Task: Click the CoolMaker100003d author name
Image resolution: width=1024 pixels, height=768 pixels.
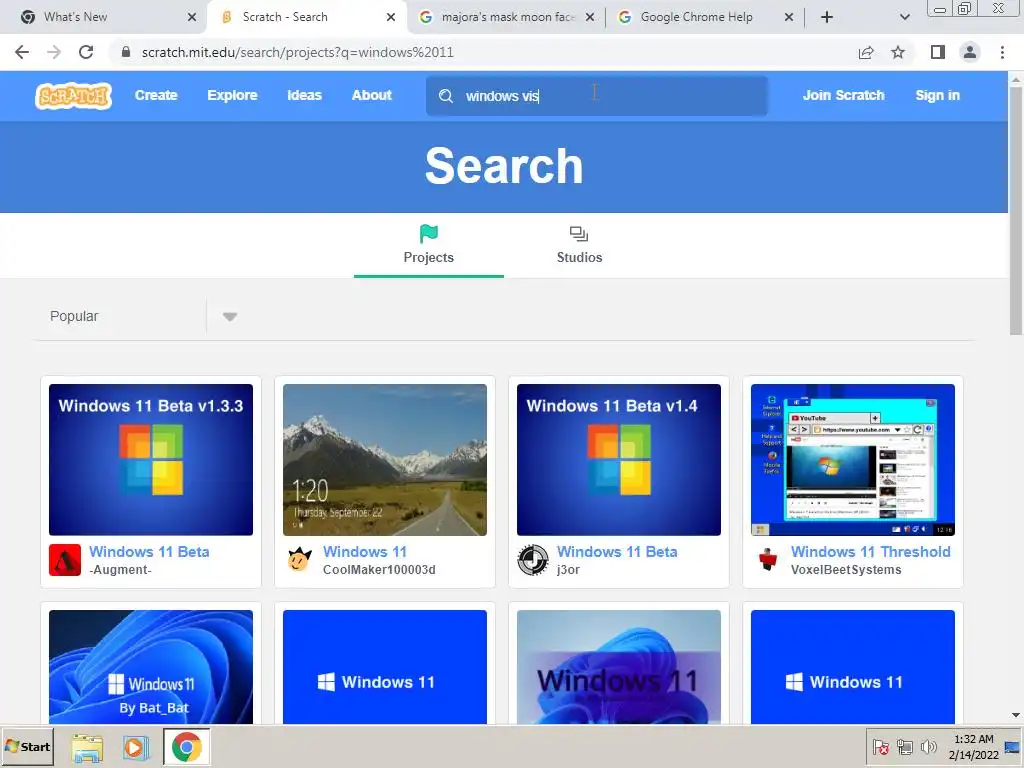Action: coord(379,570)
